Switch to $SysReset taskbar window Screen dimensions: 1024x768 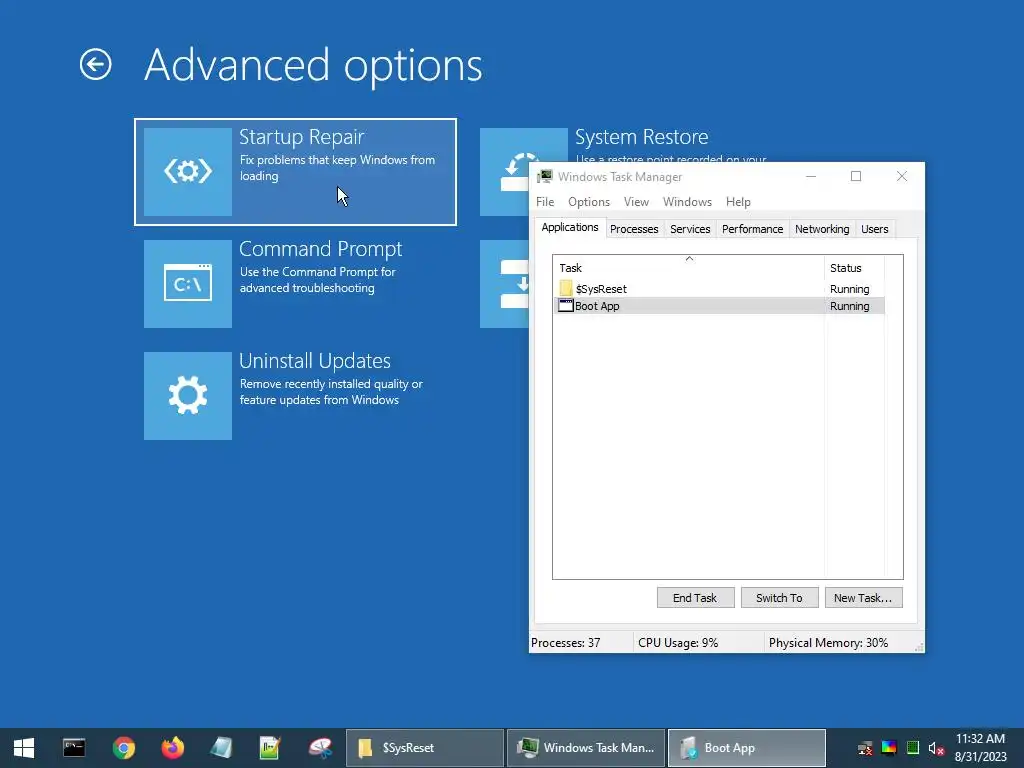[x=425, y=748]
